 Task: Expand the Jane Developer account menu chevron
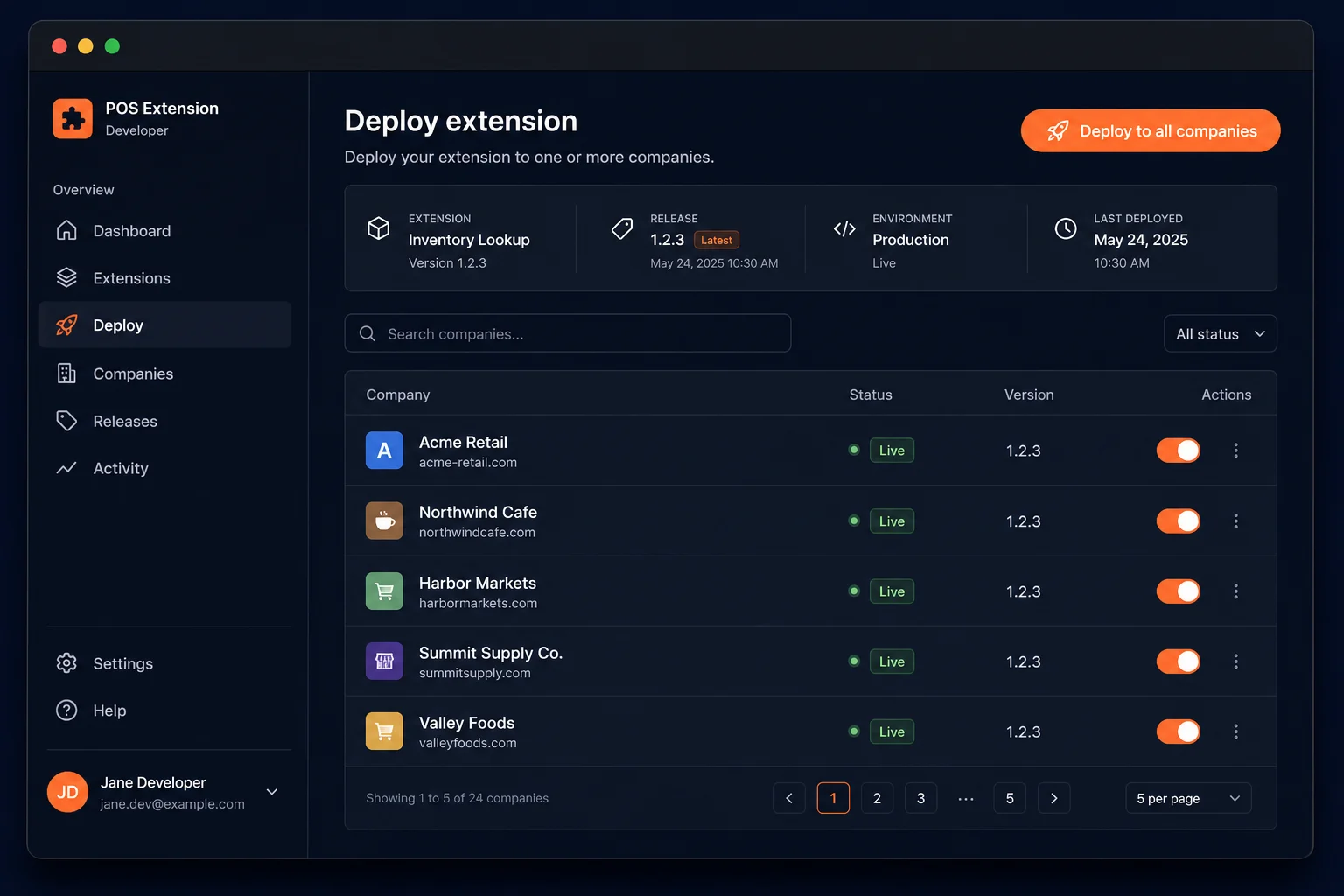click(x=272, y=792)
